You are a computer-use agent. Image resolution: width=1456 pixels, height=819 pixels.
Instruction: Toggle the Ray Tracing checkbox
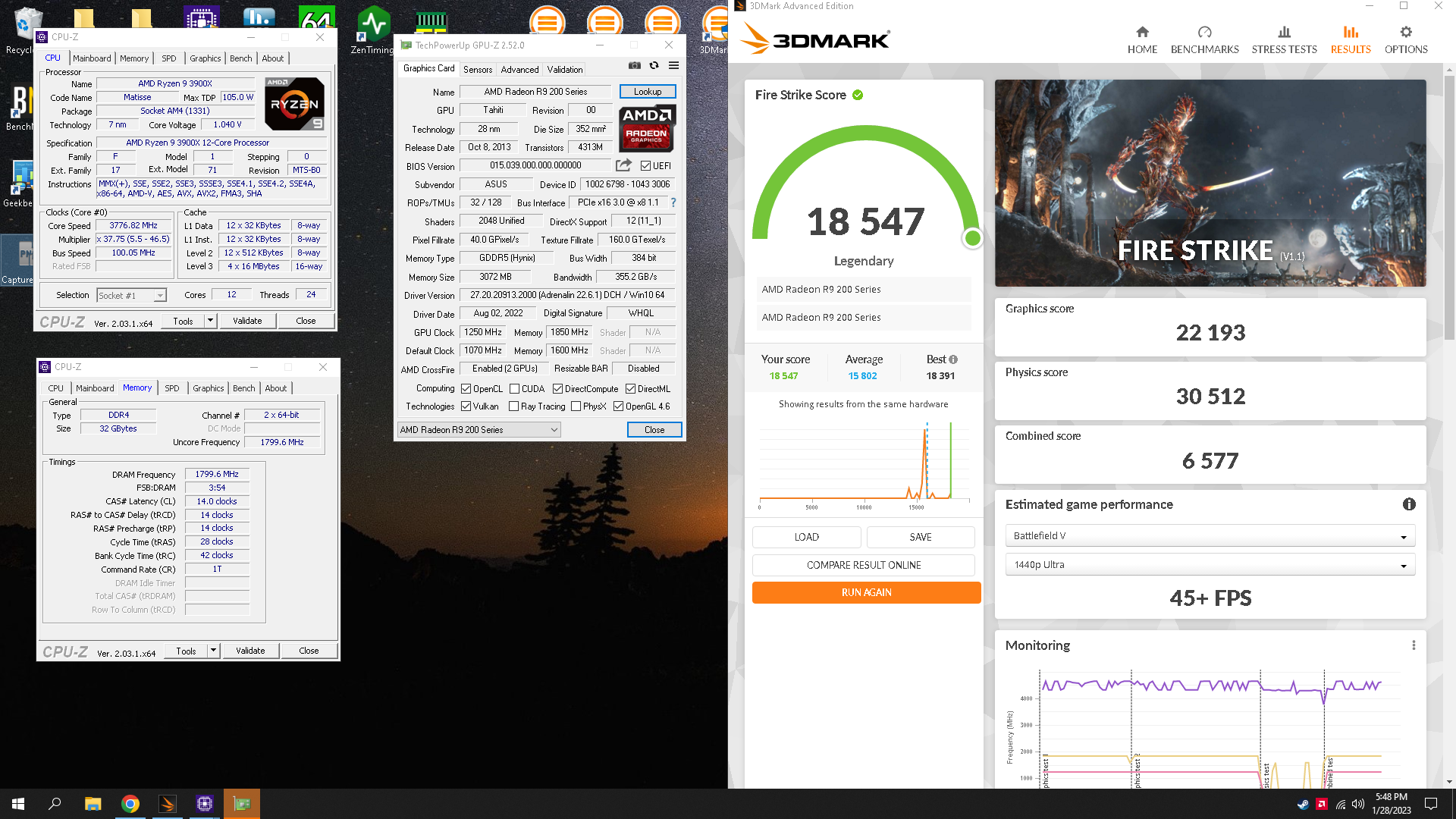pos(513,406)
